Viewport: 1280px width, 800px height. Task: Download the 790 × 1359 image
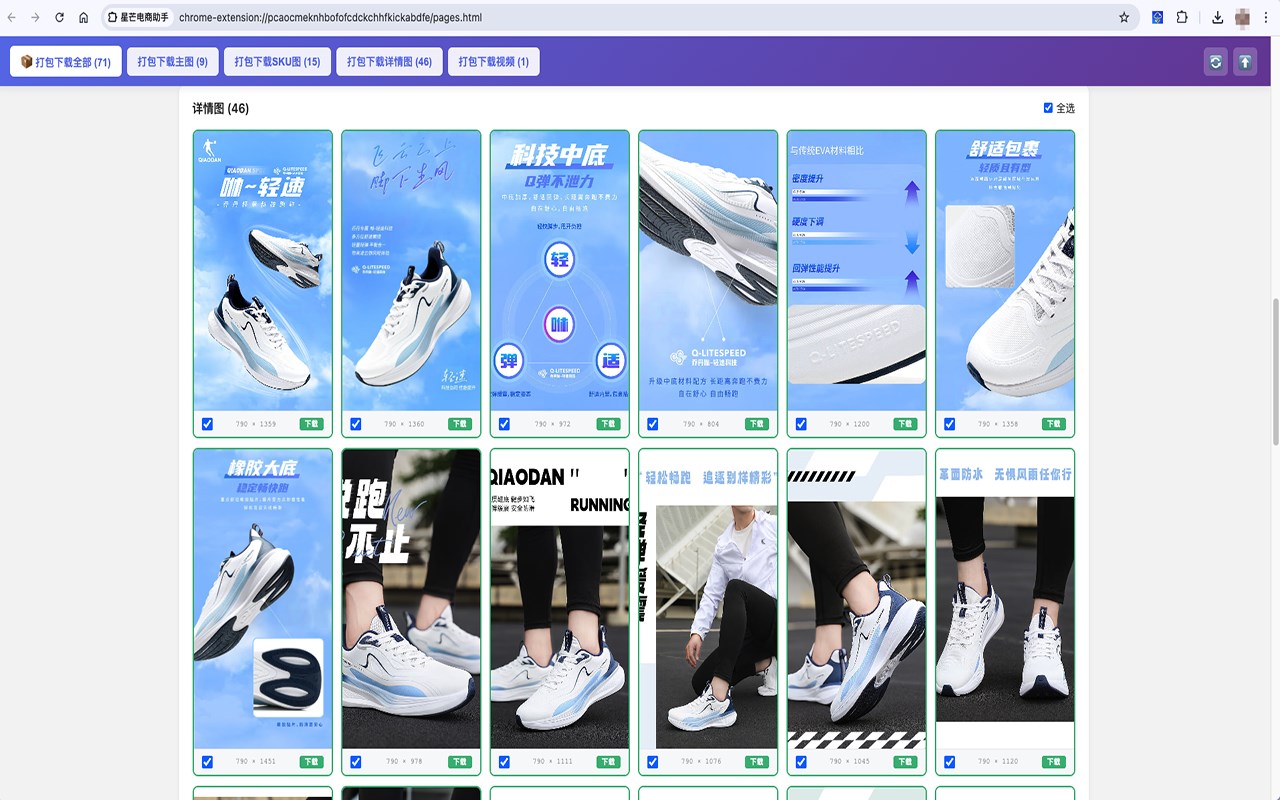(x=311, y=424)
